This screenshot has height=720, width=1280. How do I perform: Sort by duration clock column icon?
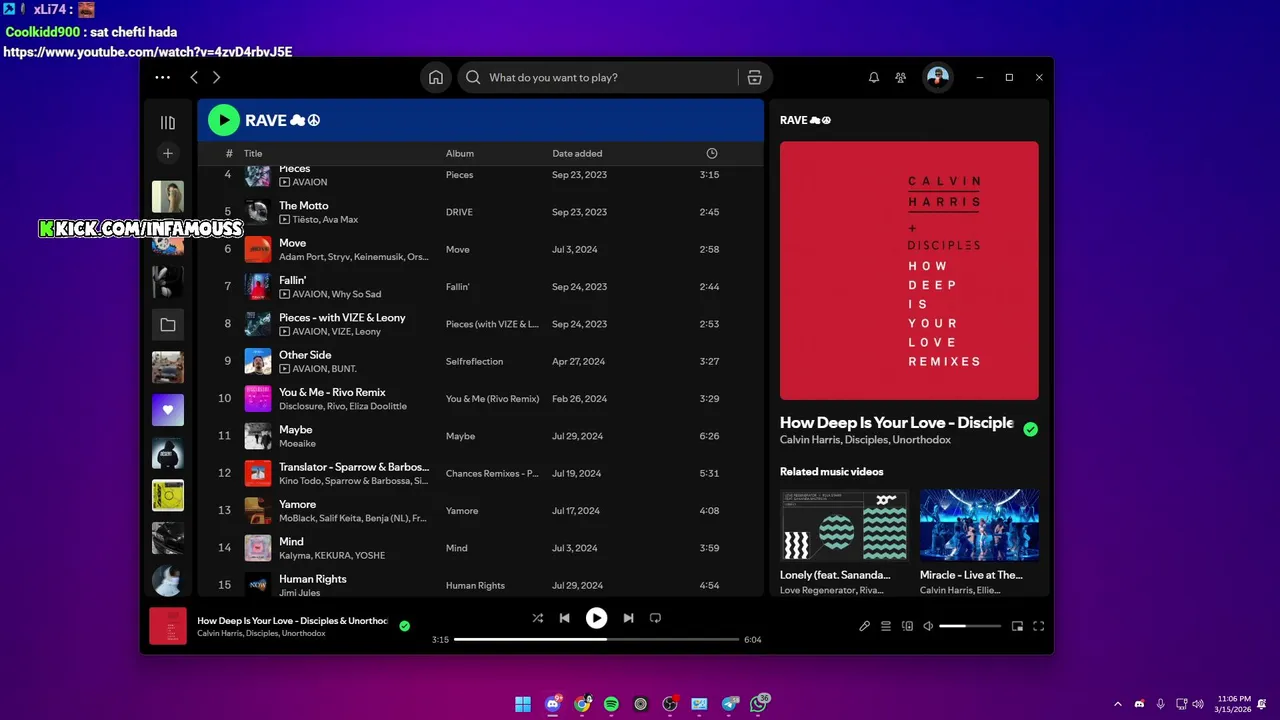coord(712,153)
